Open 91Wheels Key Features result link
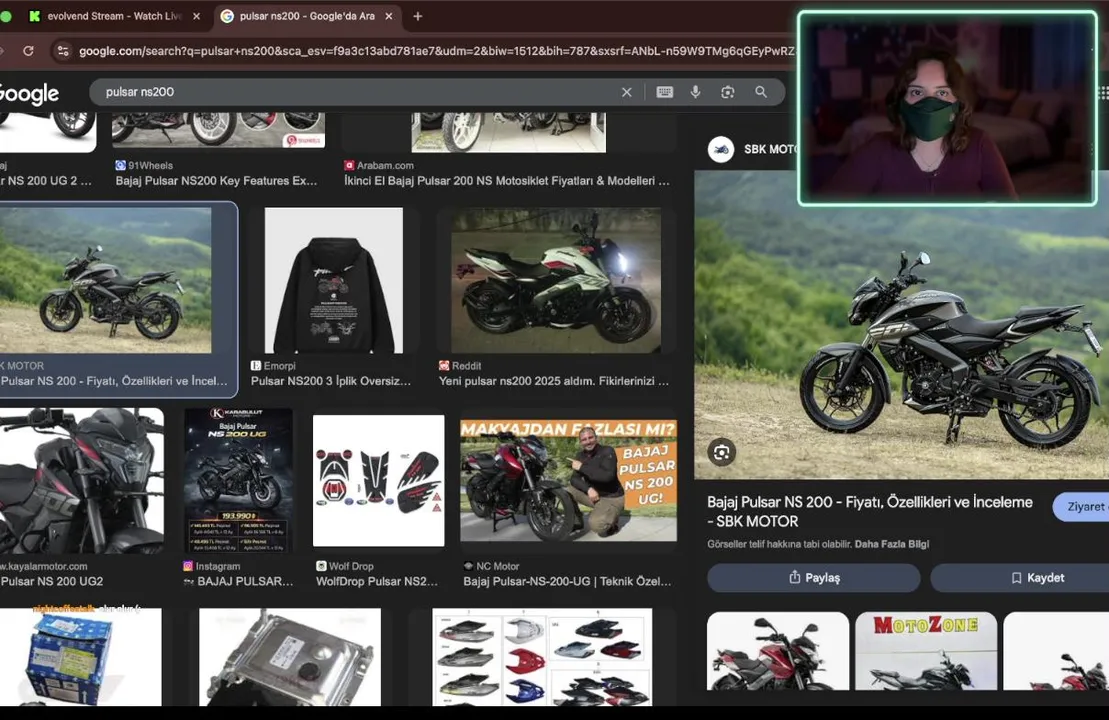The width and height of the screenshot is (1109, 720). [216, 181]
